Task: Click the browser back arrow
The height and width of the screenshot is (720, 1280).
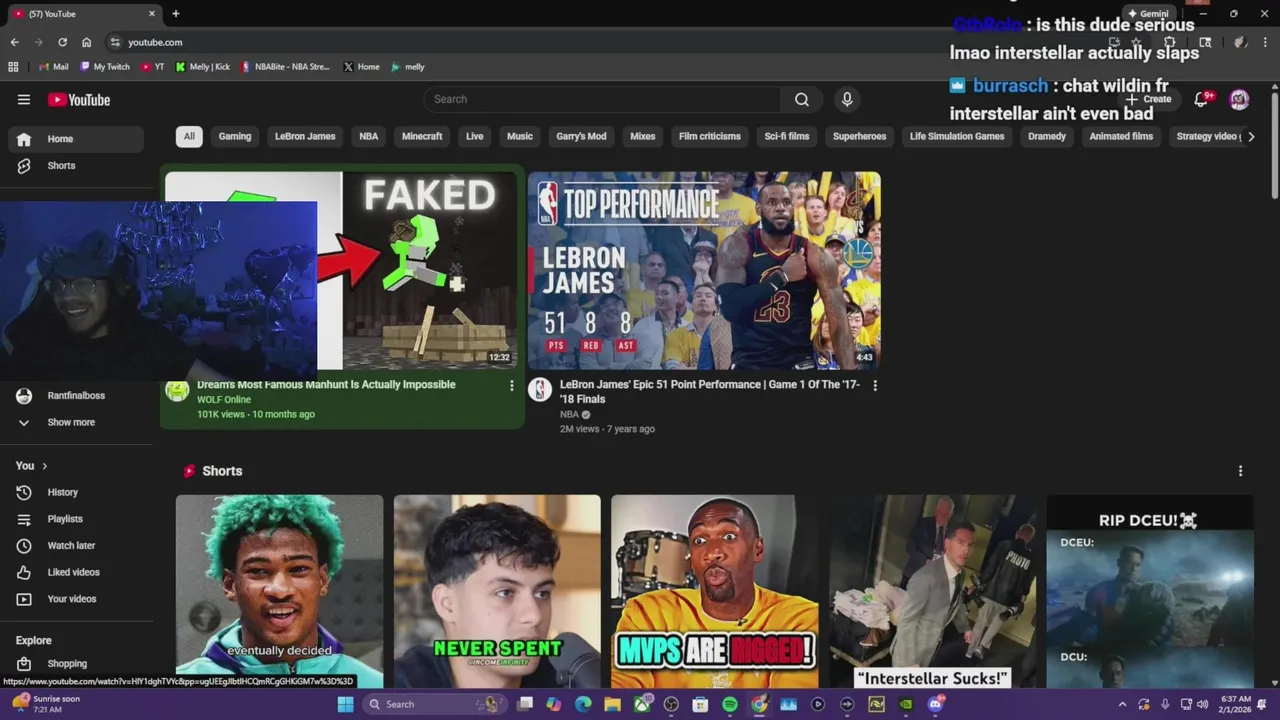Action: 14,42
